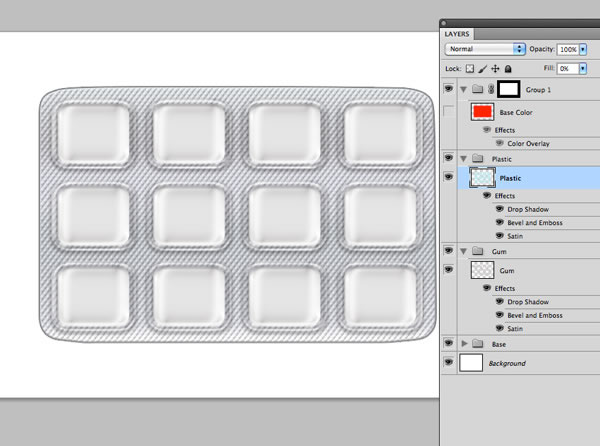Disable Gum layer Bevel and Emboss eye
The image size is (600, 446).
(499, 315)
